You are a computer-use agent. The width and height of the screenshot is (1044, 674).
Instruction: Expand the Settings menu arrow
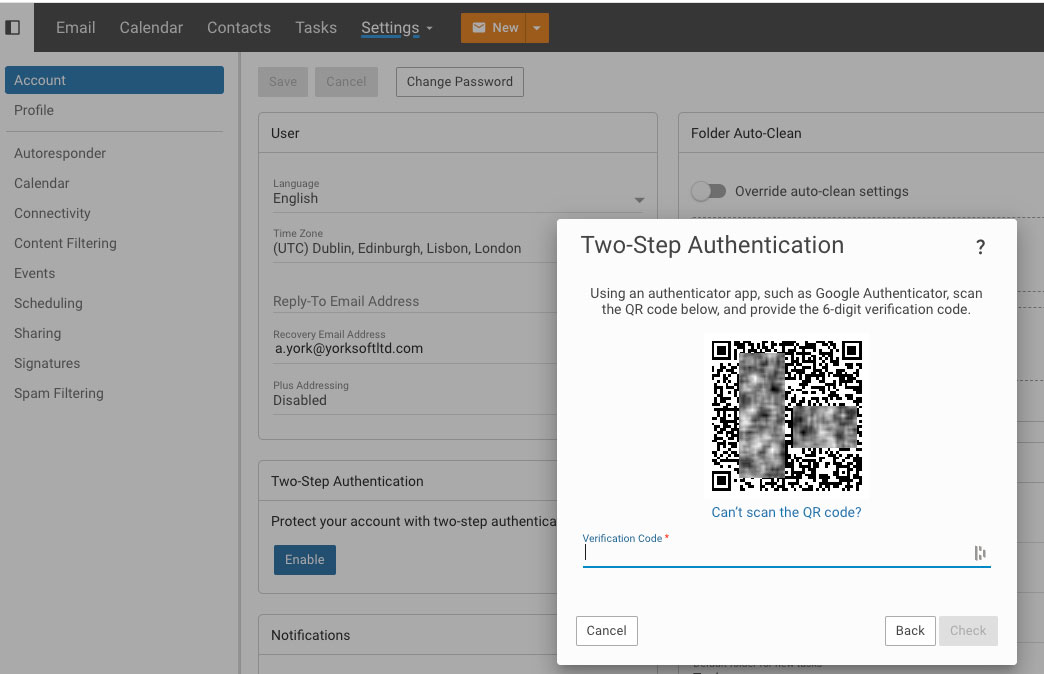coord(429,29)
